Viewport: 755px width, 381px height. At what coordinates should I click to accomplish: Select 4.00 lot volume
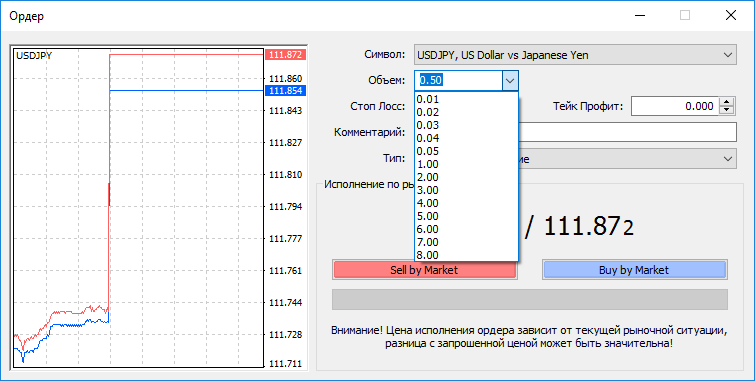tap(466, 204)
